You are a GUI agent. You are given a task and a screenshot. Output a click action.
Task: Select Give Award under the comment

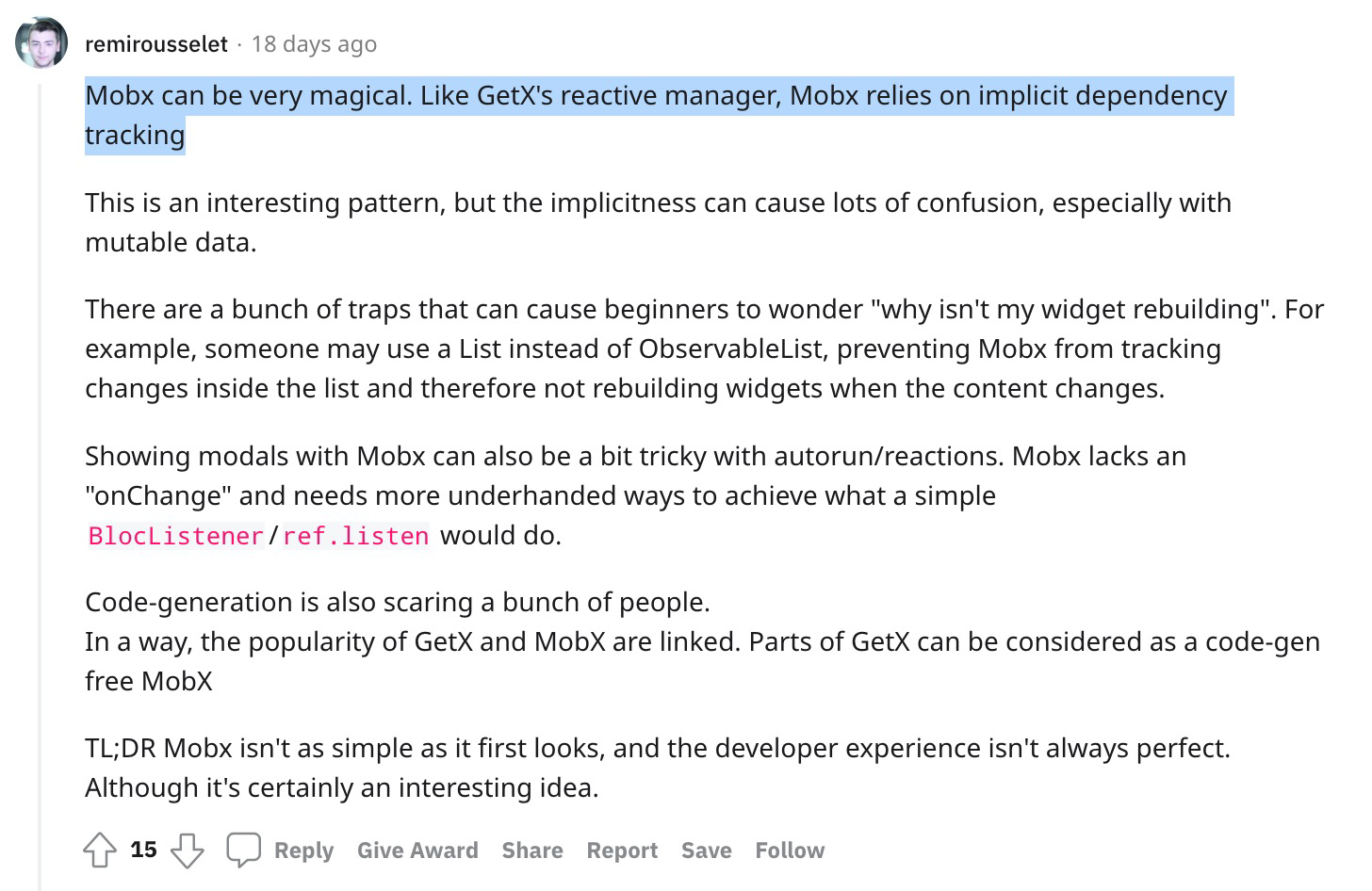(x=417, y=850)
